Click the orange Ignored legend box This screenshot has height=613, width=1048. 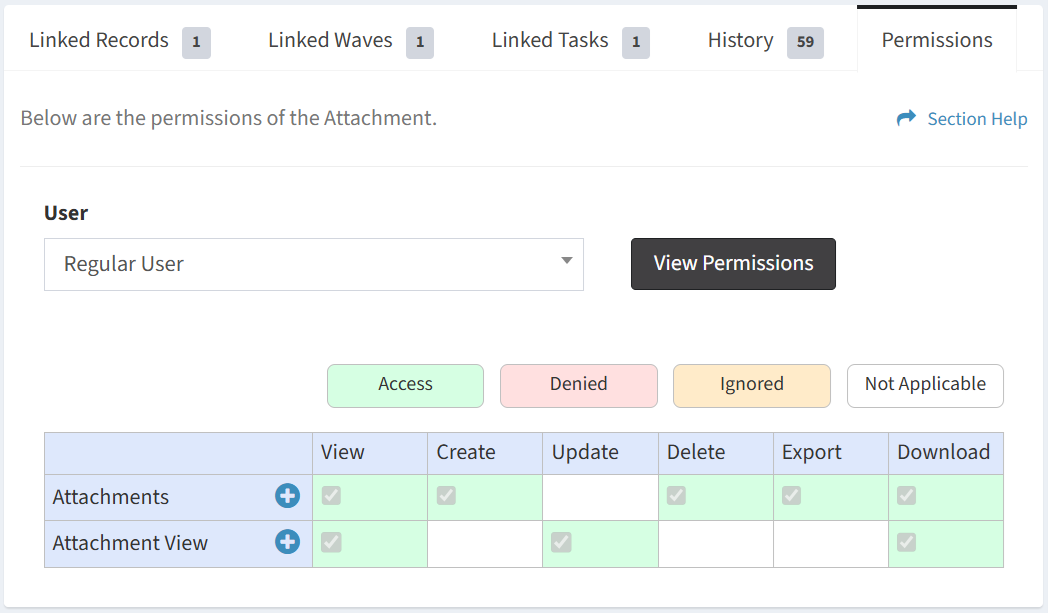pyautogui.click(x=752, y=386)
